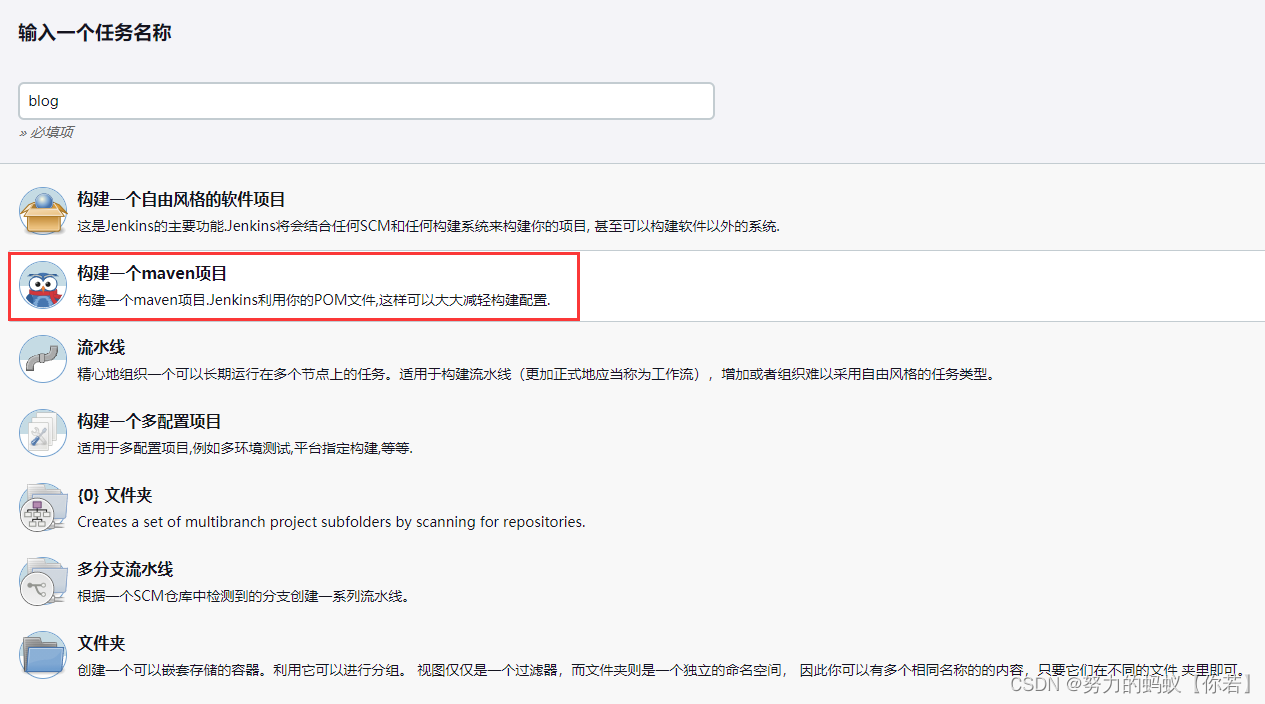
Task: Click the 必填项 required hint text
Action: point(46,132)
